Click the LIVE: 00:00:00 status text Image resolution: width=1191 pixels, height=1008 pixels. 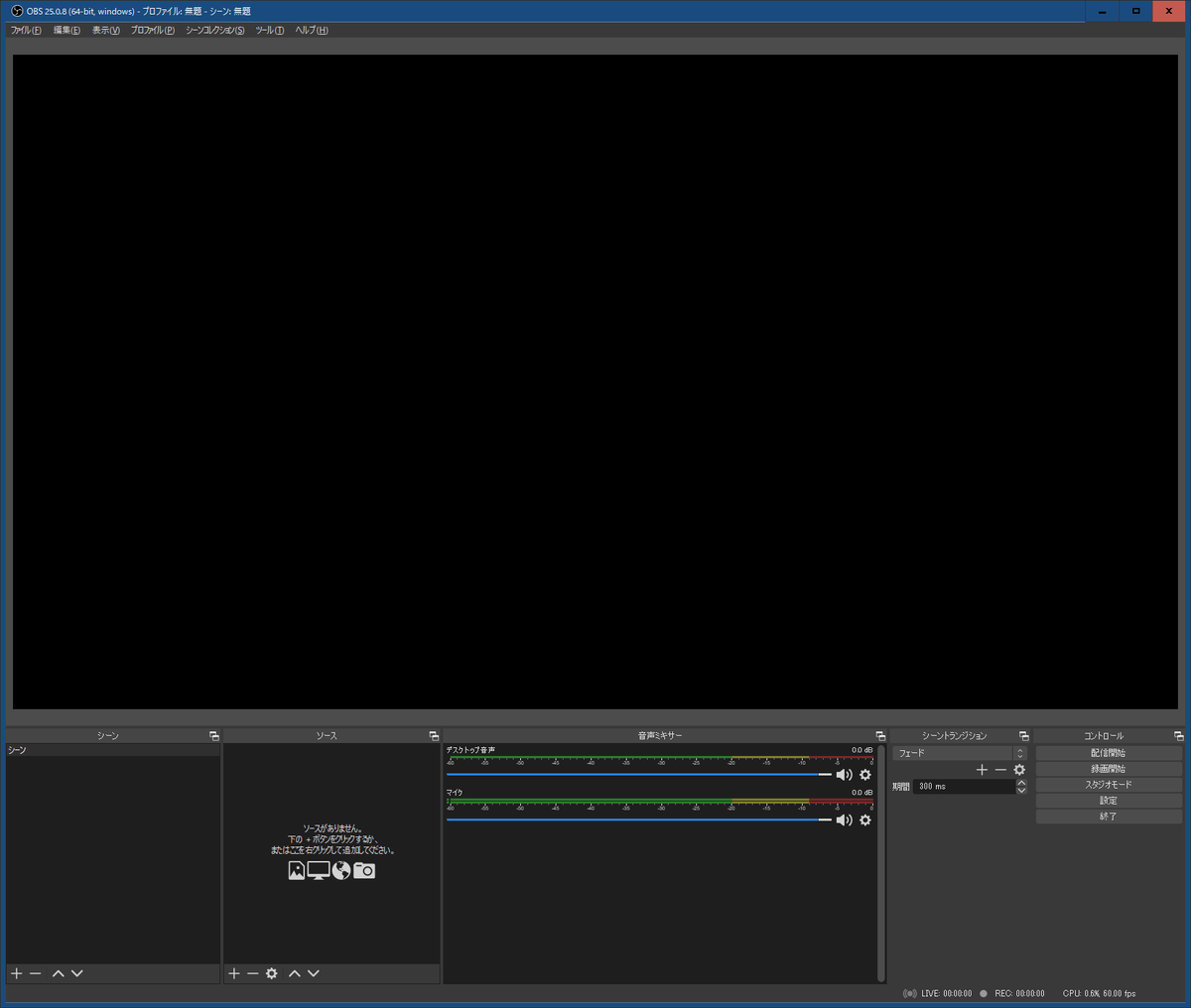[947, 993]
